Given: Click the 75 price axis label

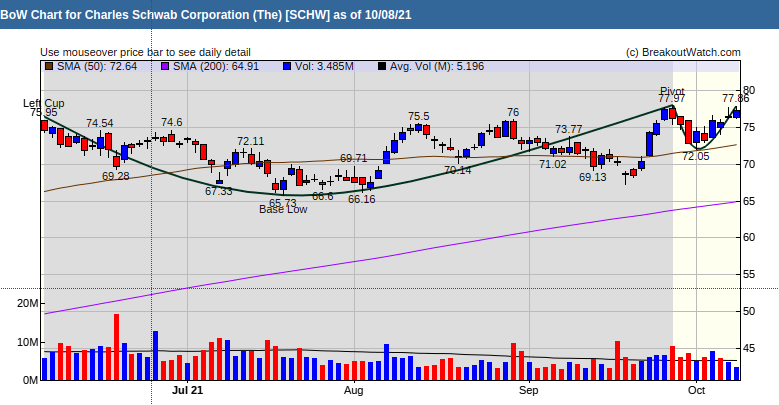Looking at the screenshot, I should click(749, 127).
